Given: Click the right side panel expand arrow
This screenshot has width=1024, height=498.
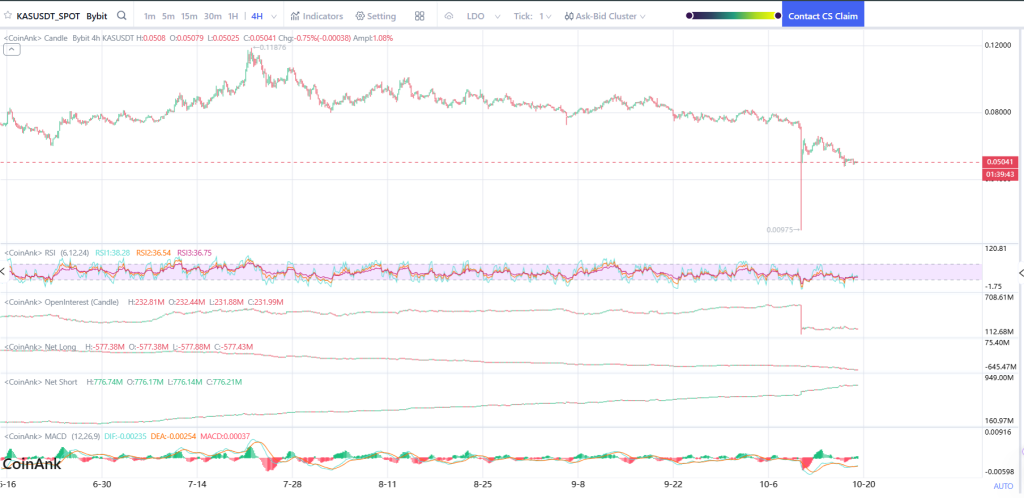Looking at the screenshot, I should [1021, 273].
